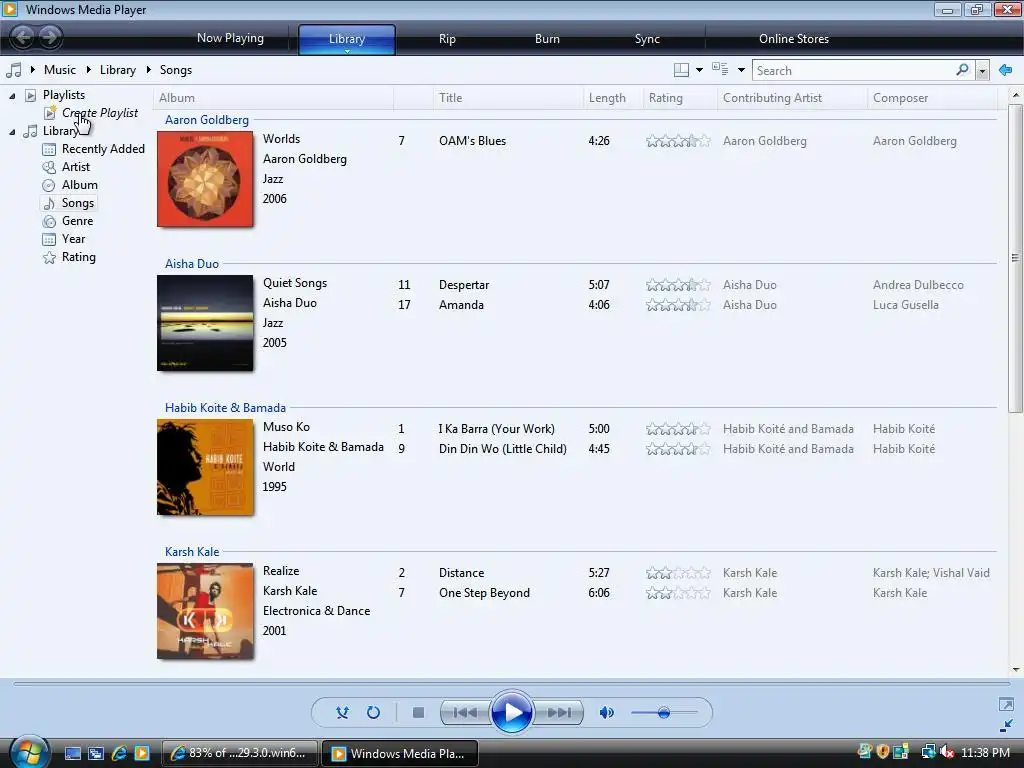
Task: Click the star rating for OAM's Blues
Action: click(x=678, y=141)
